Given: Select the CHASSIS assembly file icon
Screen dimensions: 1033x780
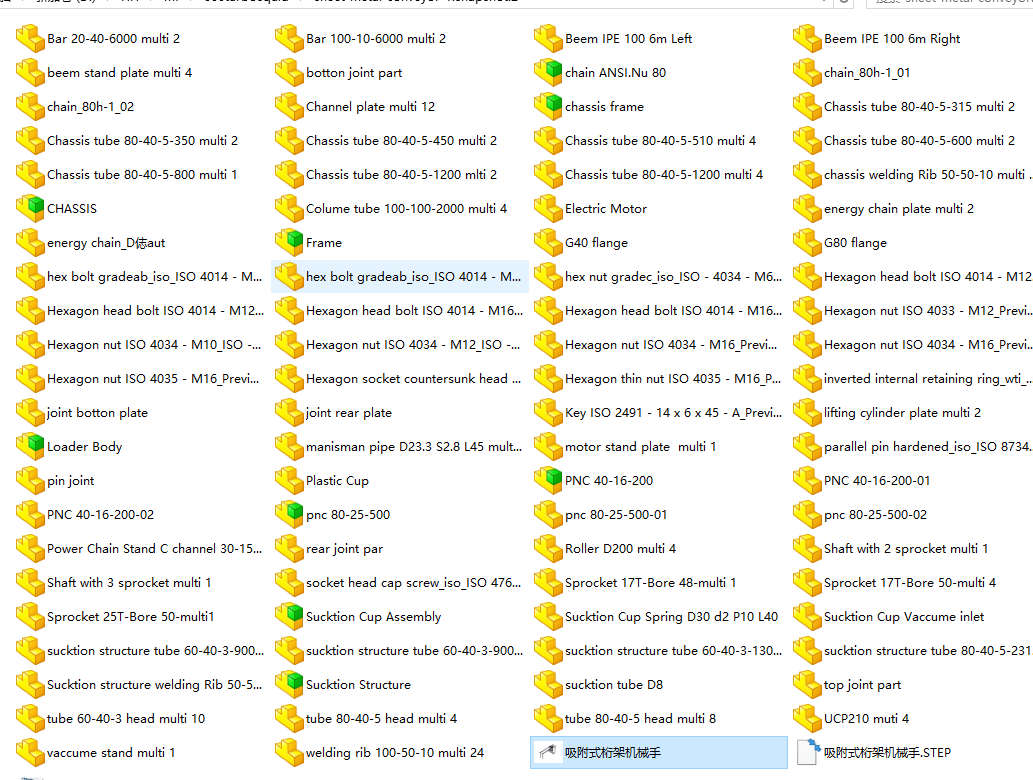Looking at the screenshot, I should pyautogui.click(x=30, y=209).
